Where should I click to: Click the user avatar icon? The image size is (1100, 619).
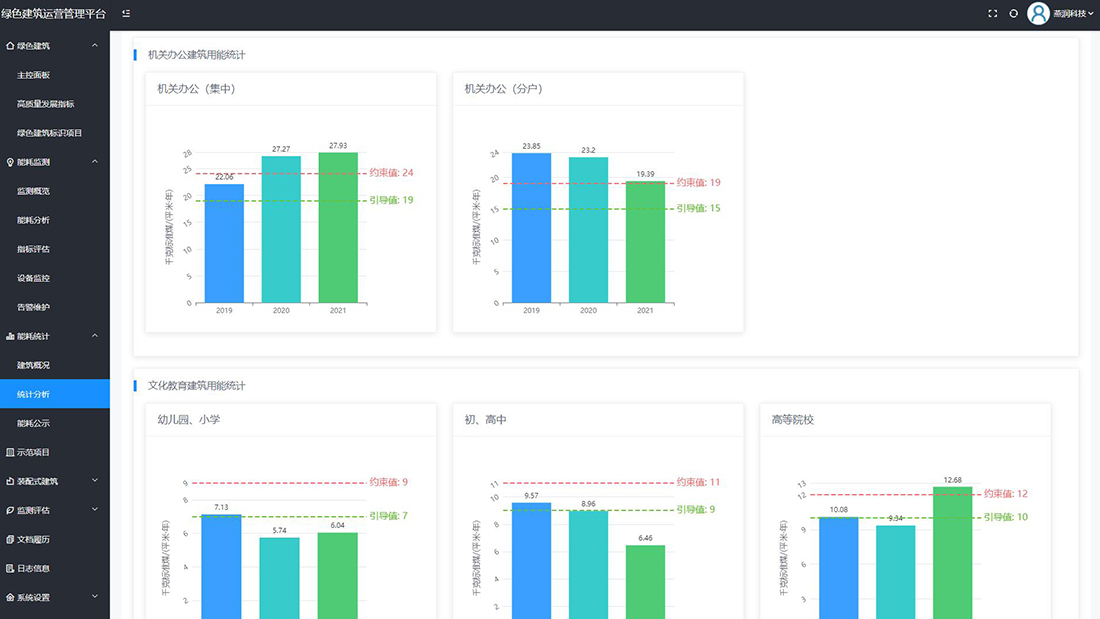coord(1038,14)
